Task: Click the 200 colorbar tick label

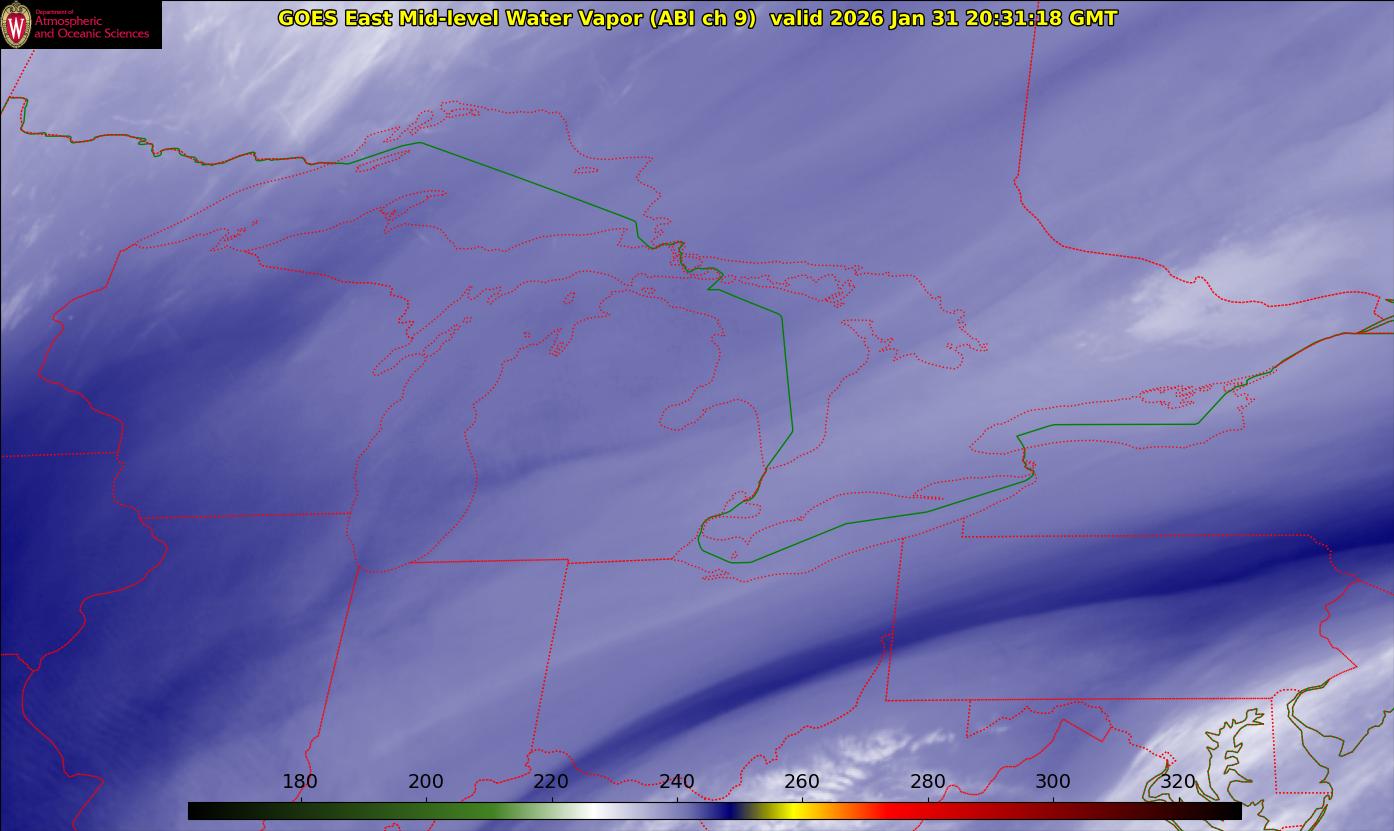Action: click(426, 782)
